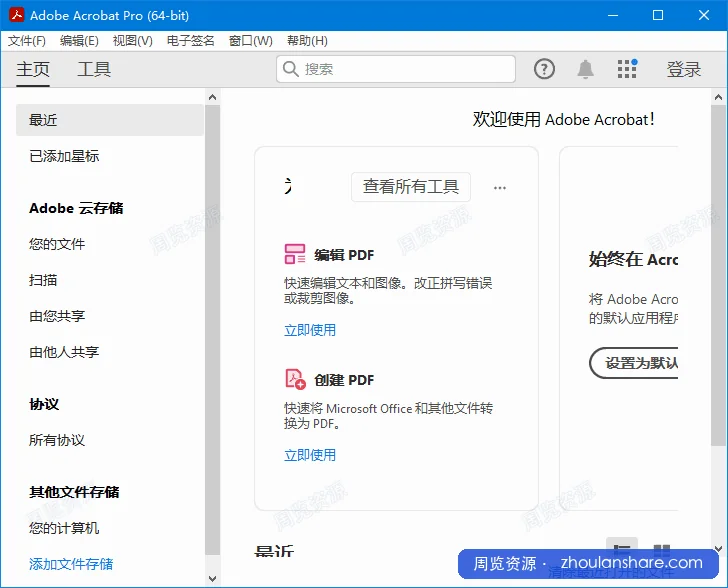
Task: Open the 帮助(H) menu
Action: click(307, 41)
